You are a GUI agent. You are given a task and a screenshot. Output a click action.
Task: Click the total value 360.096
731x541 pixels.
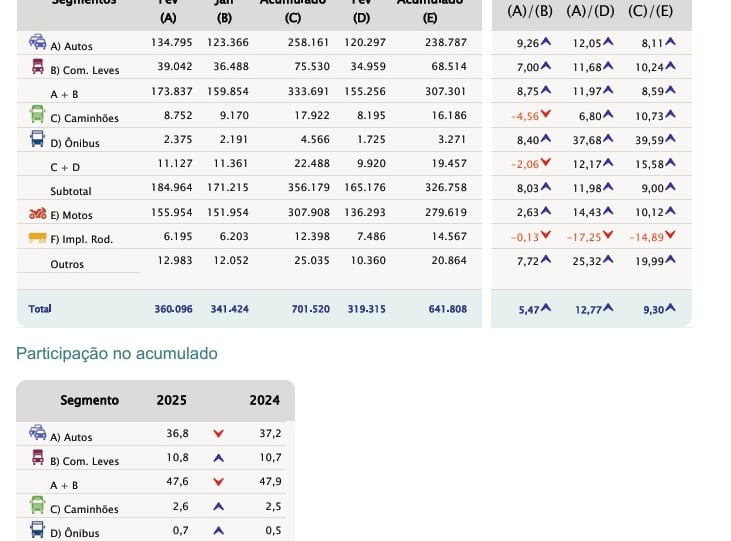click(173, 309)
